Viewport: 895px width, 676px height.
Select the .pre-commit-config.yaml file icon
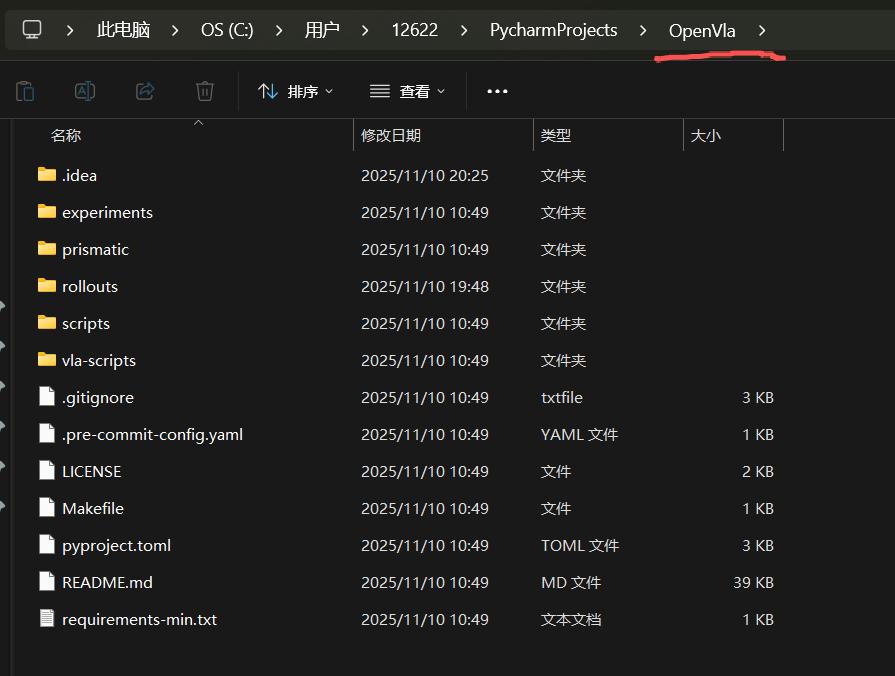(47, 433)
